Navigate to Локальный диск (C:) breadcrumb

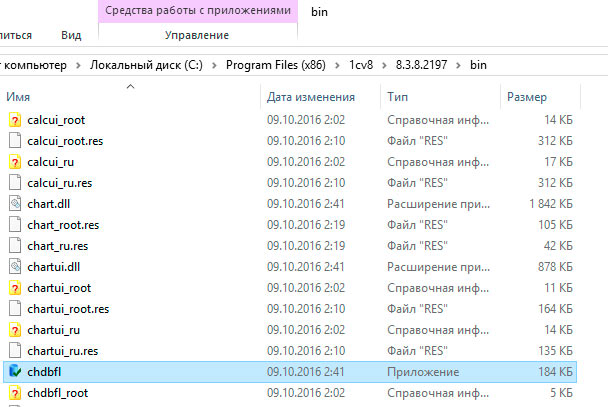[146, 65]
